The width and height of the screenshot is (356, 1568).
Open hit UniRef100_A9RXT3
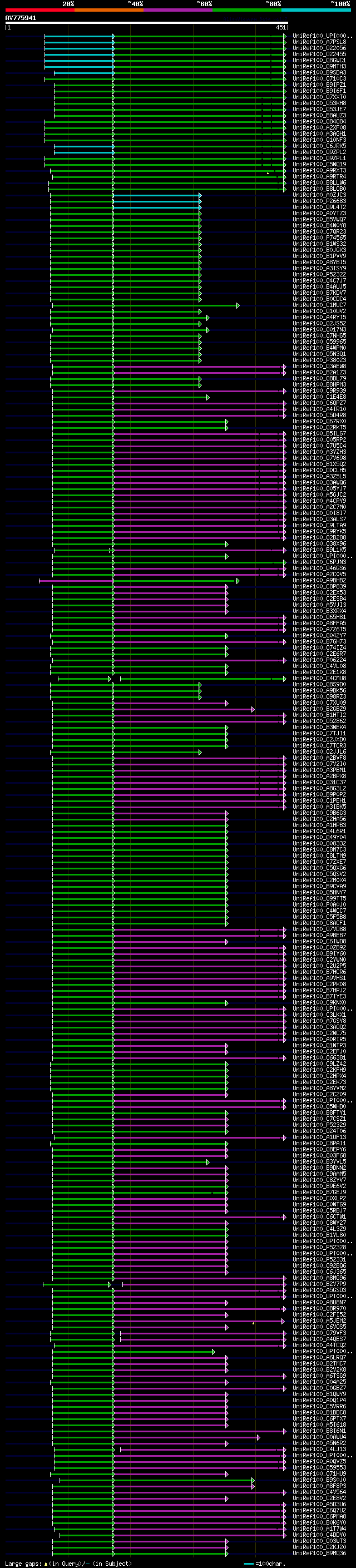[319, 170]
